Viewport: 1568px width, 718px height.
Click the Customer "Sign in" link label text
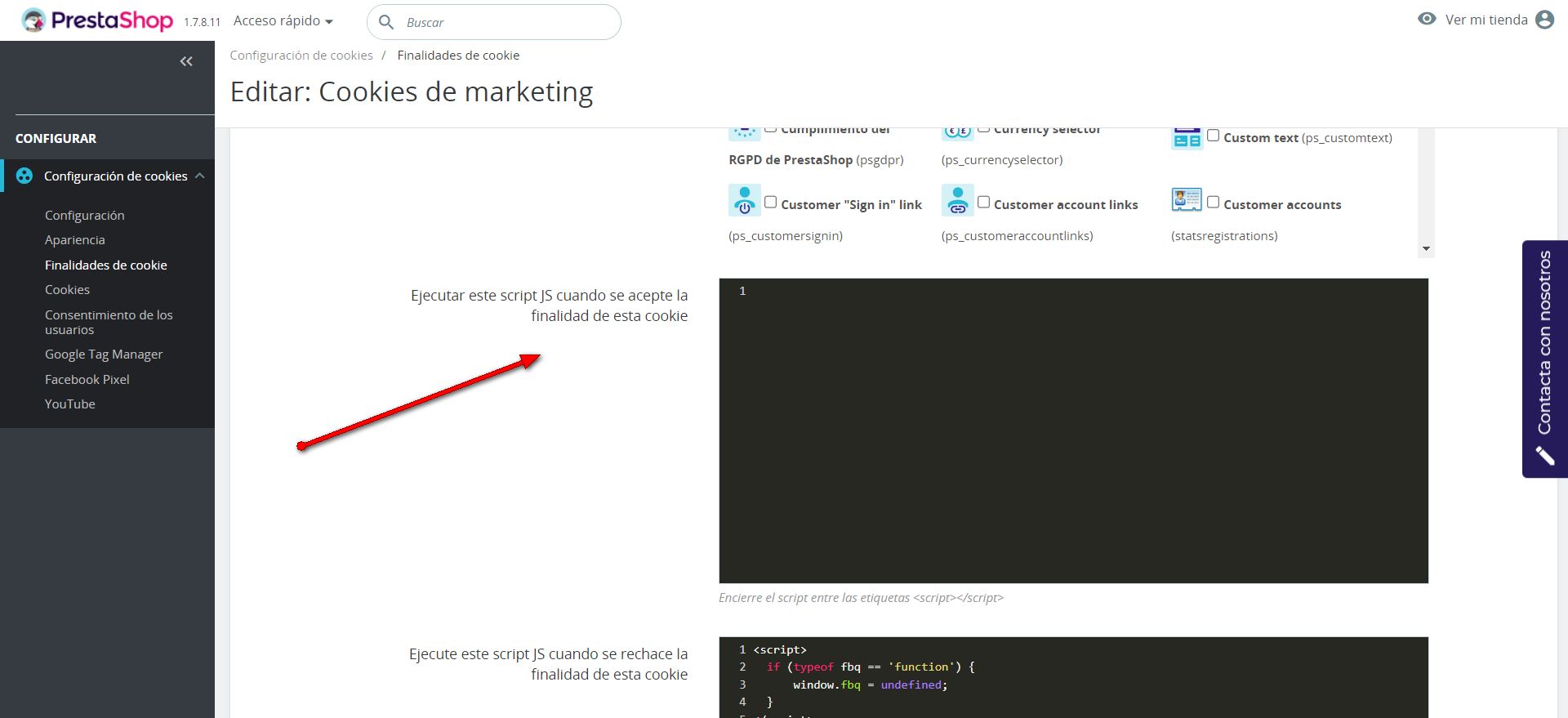pyautogui.click(x=851, y=204)
